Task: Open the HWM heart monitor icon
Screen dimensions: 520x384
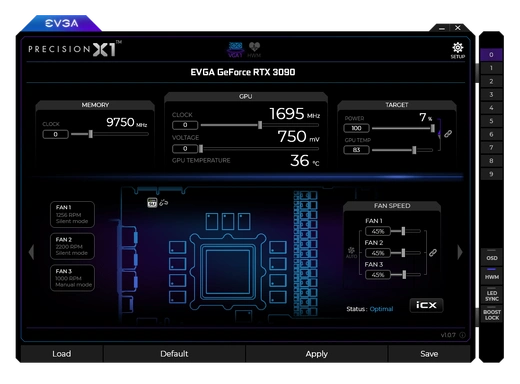Action: click(x=254, y=50)
